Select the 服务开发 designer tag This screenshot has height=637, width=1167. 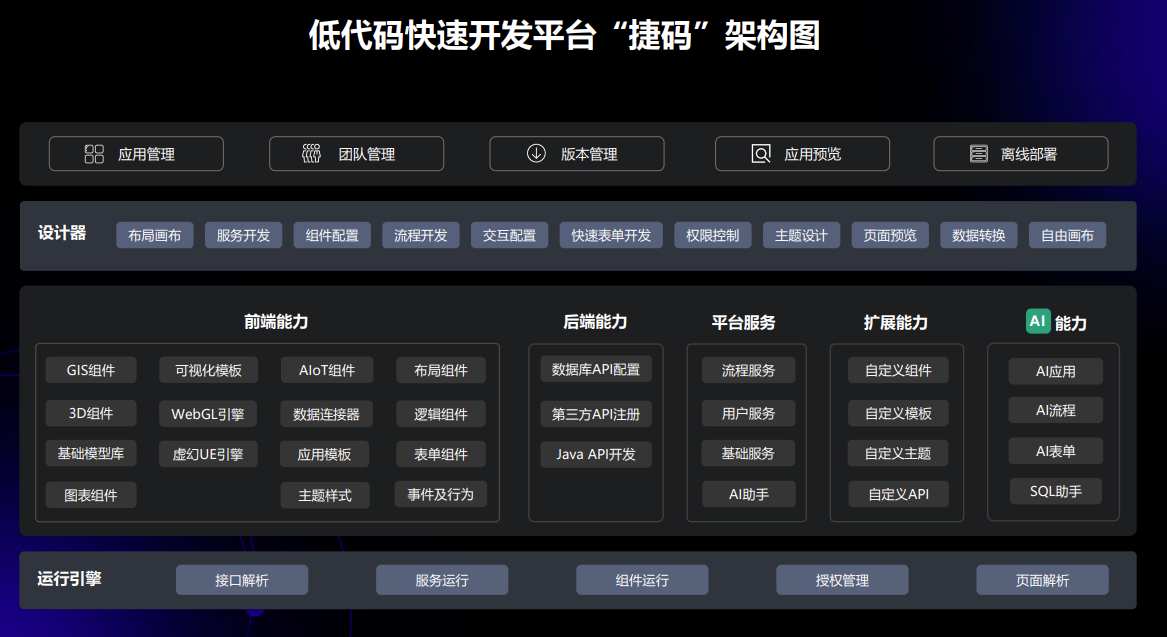point(243,235)
